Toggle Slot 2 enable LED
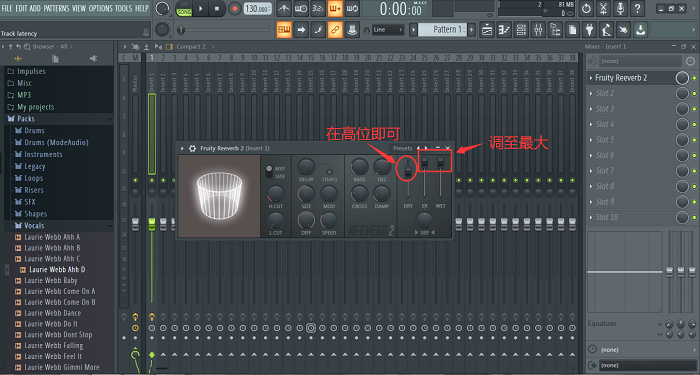This screenshot has height=375, width=700. (x=694, y=93)
